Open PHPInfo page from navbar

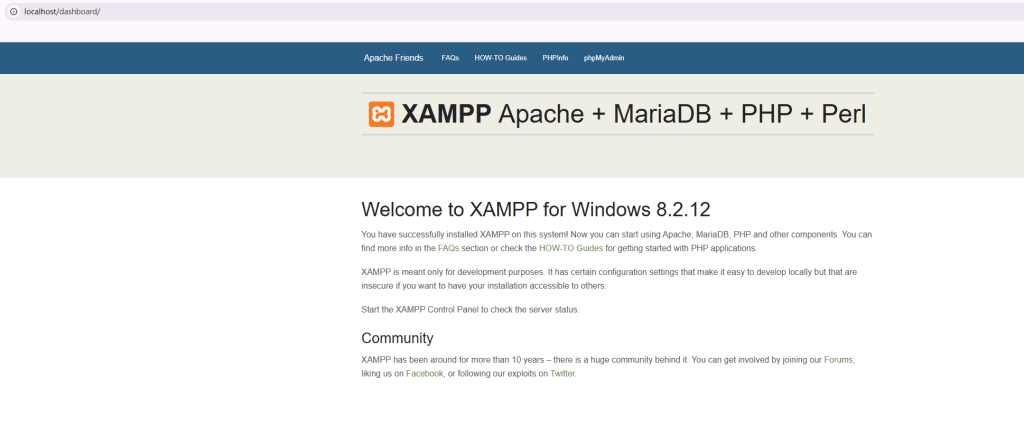(555, 58)
